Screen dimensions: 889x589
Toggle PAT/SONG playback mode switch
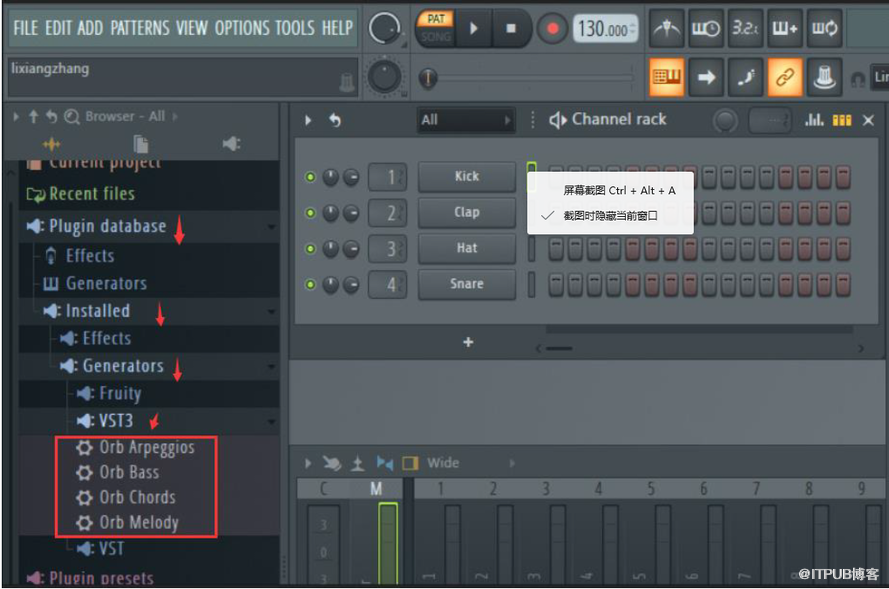tap(436, 28)
